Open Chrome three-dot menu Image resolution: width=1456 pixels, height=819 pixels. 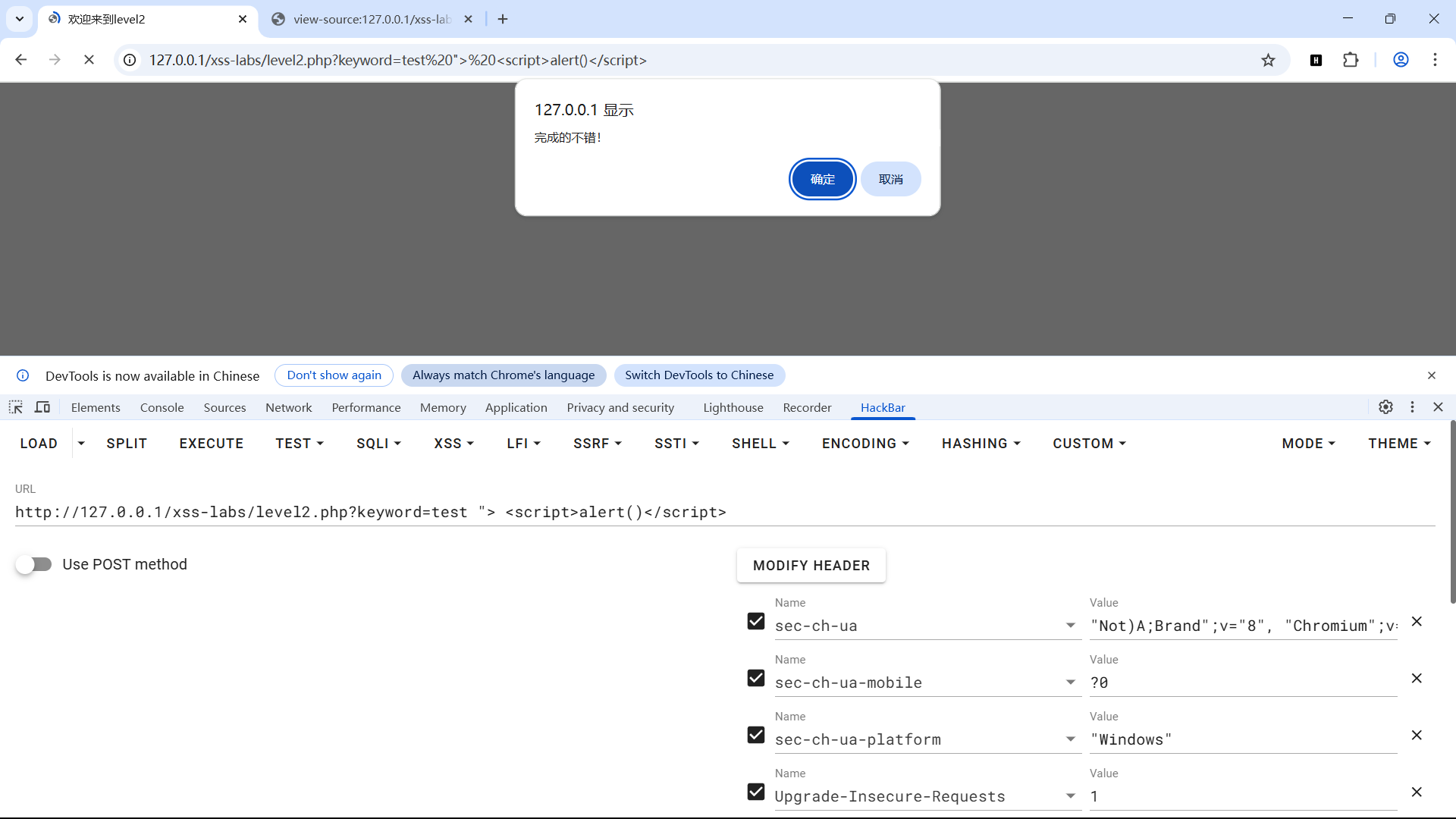tap(1435, 60)
